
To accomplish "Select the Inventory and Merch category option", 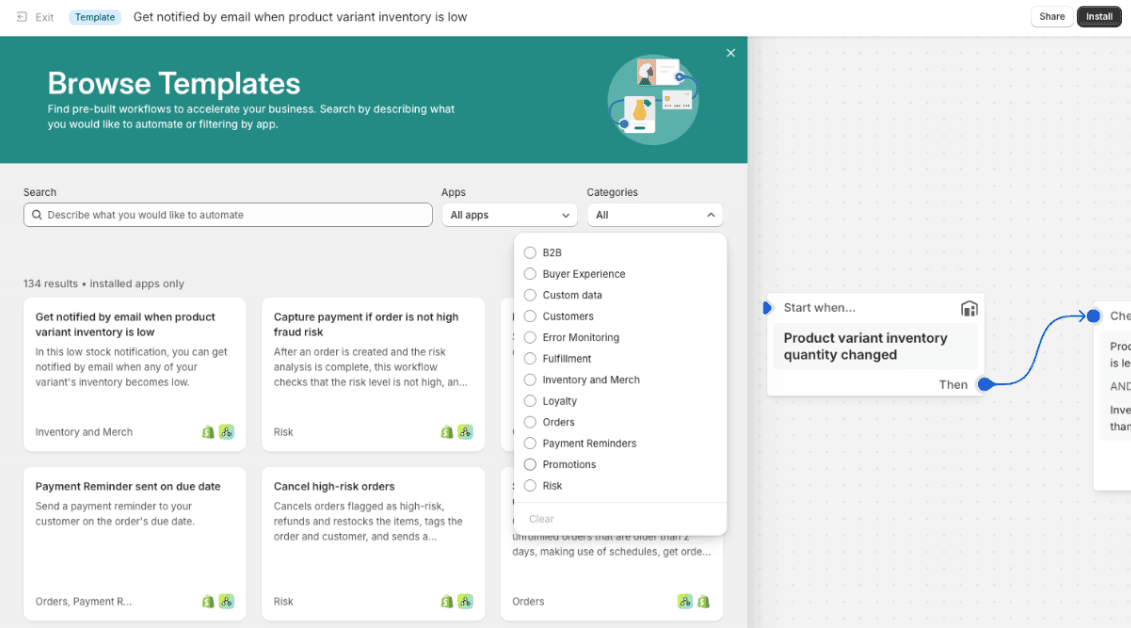I will [x=530, y=380].
